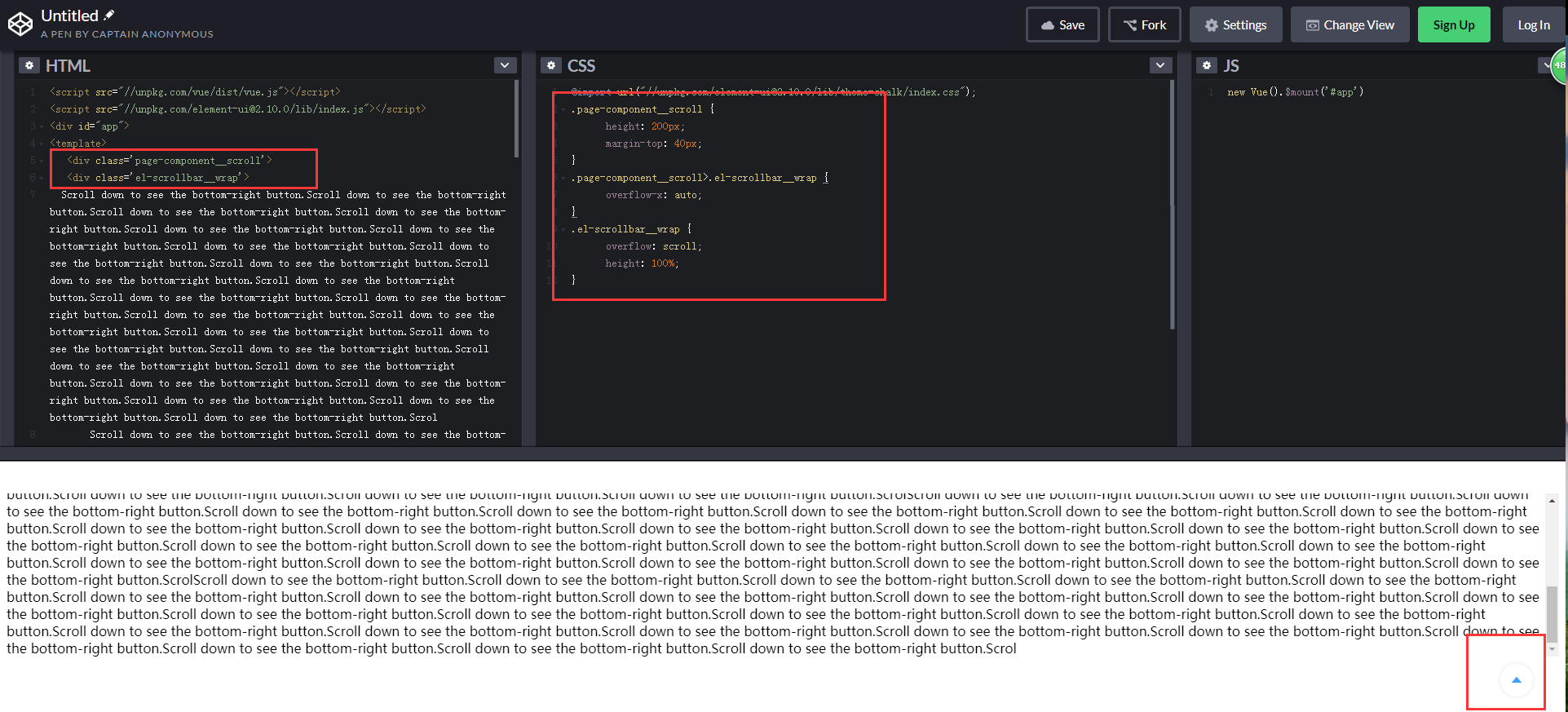The height and width of the screenshot is (712, 1568).
Task: Collapse the template tag fold arrow
Action: (42, 144)
